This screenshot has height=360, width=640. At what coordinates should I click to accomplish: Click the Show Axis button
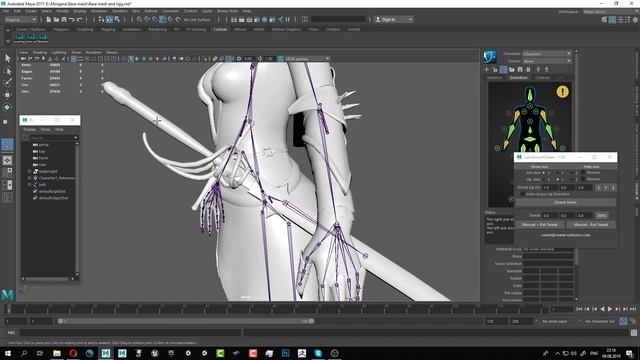pos(540,167)
